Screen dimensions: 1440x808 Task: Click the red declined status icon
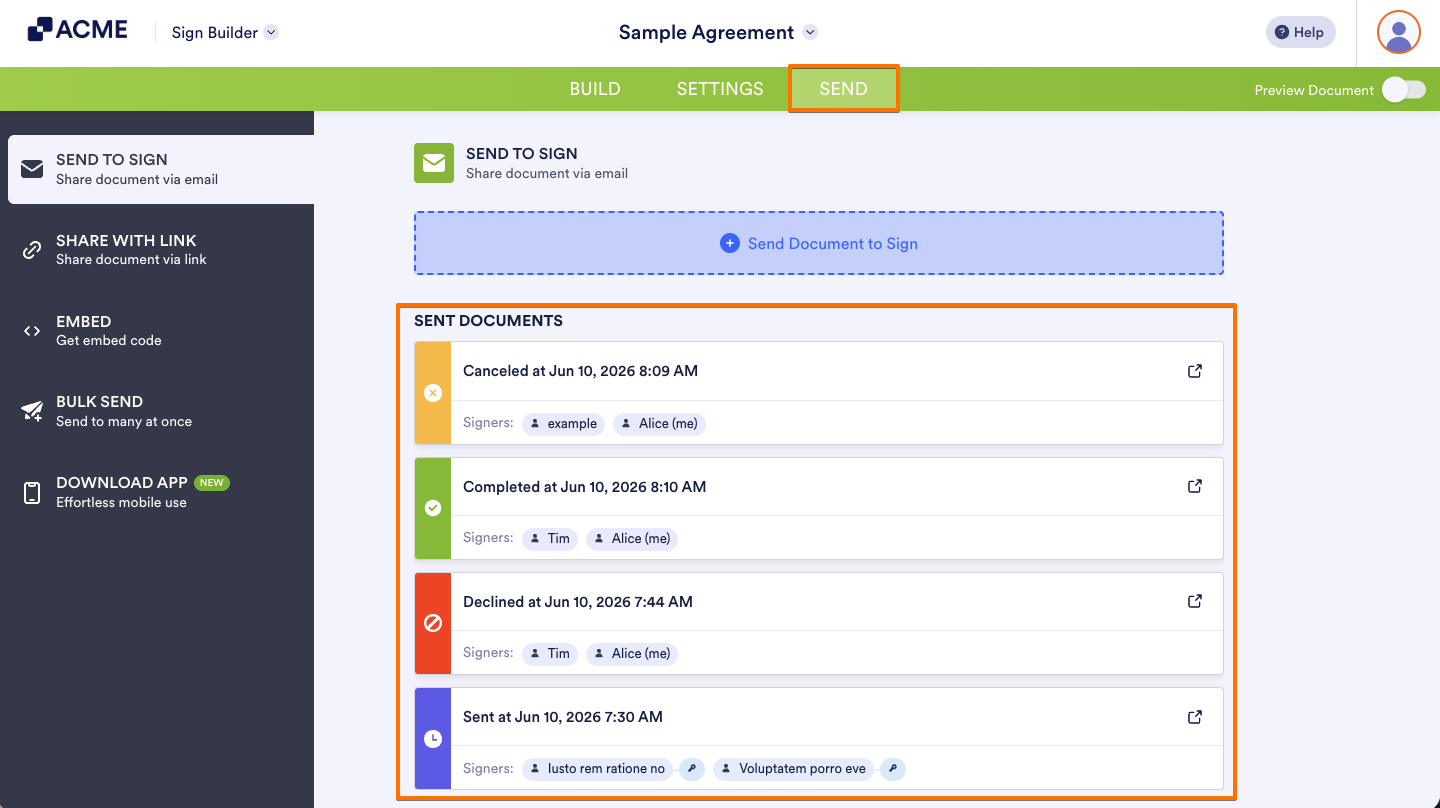433,623
